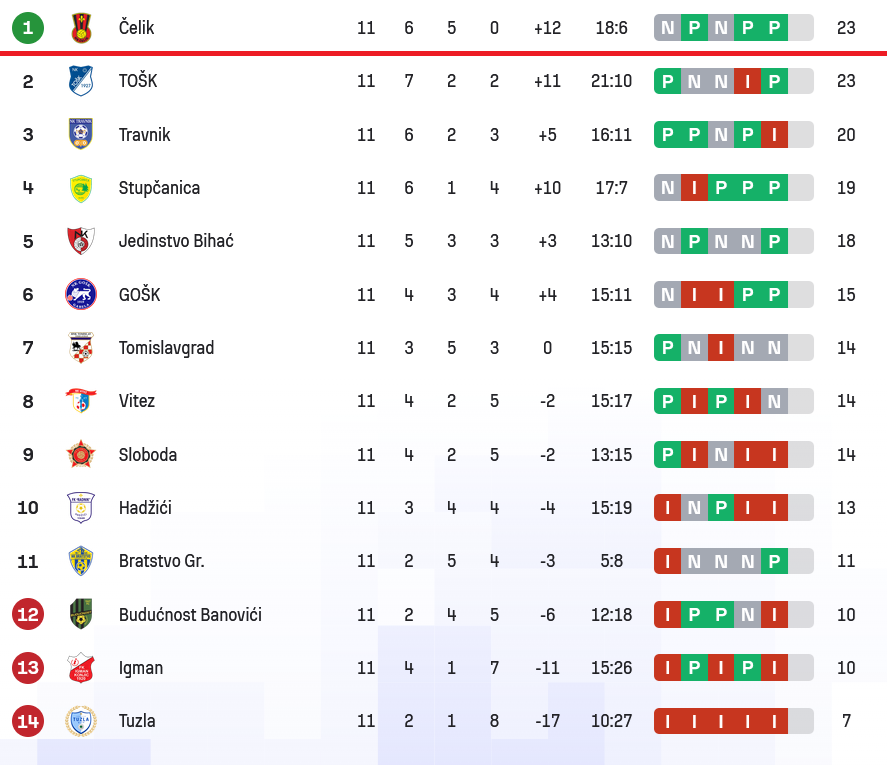Select the Tuzla club badge
The height and width of the screenshot is (765, 887).
coord(81,721)
